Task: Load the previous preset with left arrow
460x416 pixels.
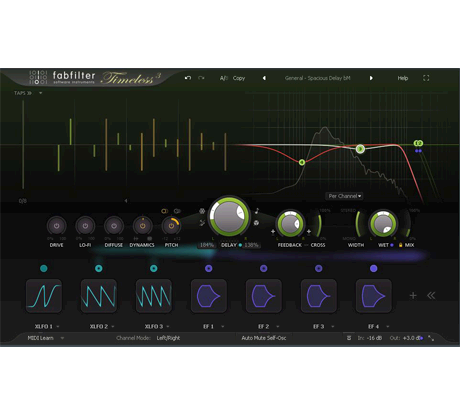Action: pos(264,78)
